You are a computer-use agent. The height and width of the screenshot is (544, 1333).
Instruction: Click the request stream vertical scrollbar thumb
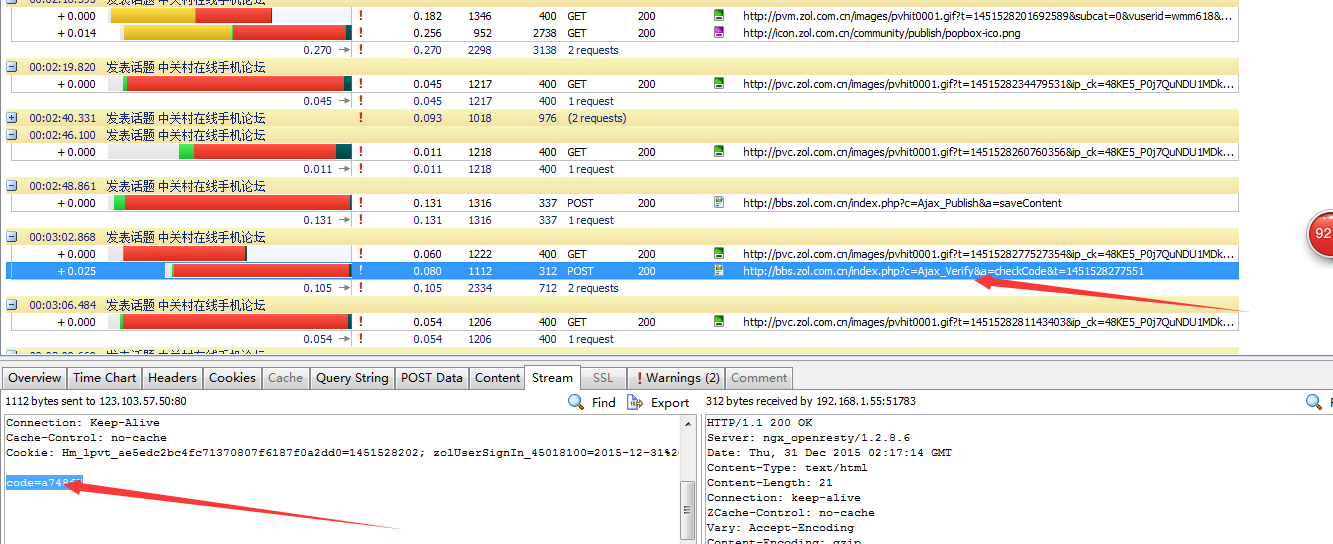pos(688,508)
